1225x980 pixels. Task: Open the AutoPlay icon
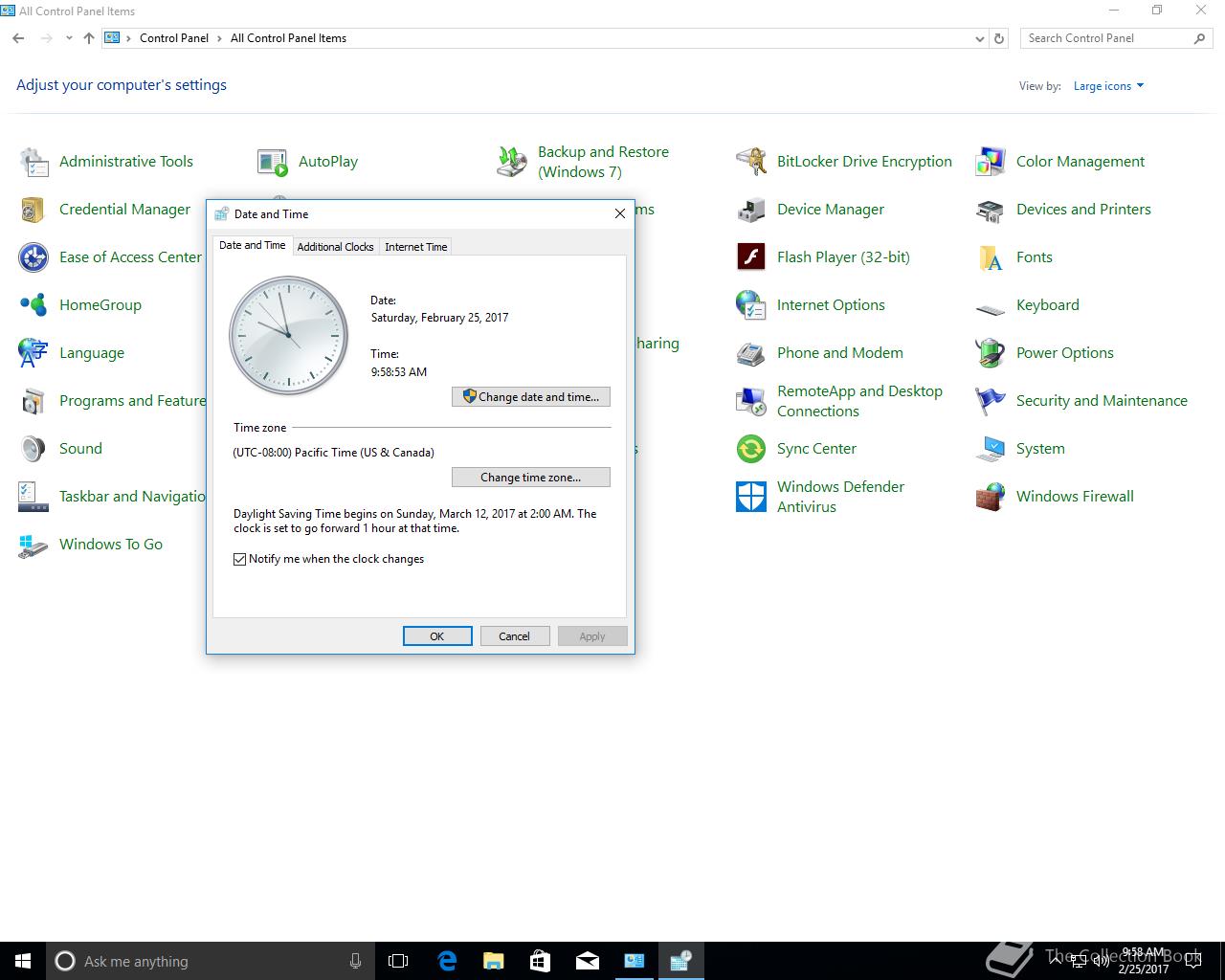(x=273, y=162)
